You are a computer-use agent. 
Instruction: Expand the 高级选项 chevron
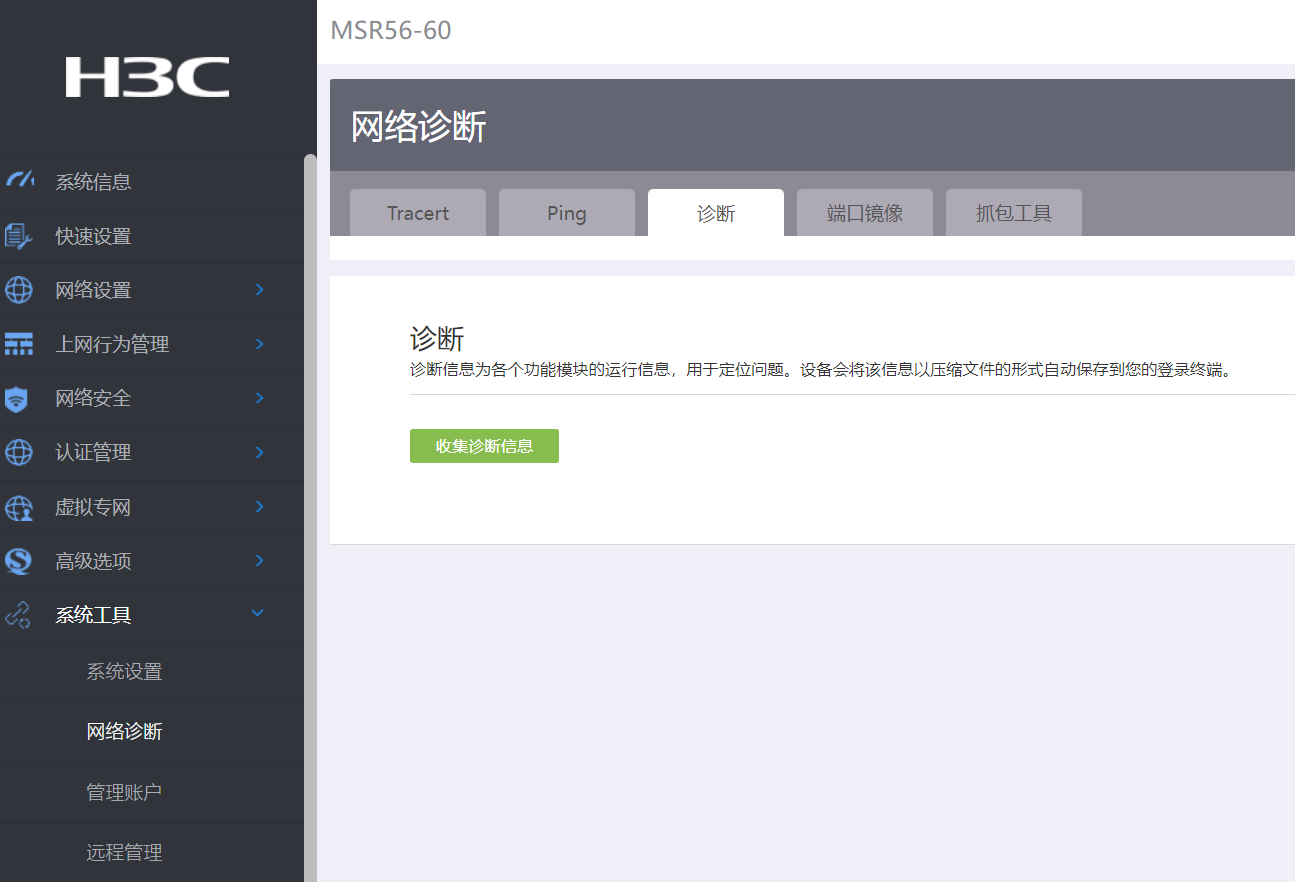[x=259, y=560]
